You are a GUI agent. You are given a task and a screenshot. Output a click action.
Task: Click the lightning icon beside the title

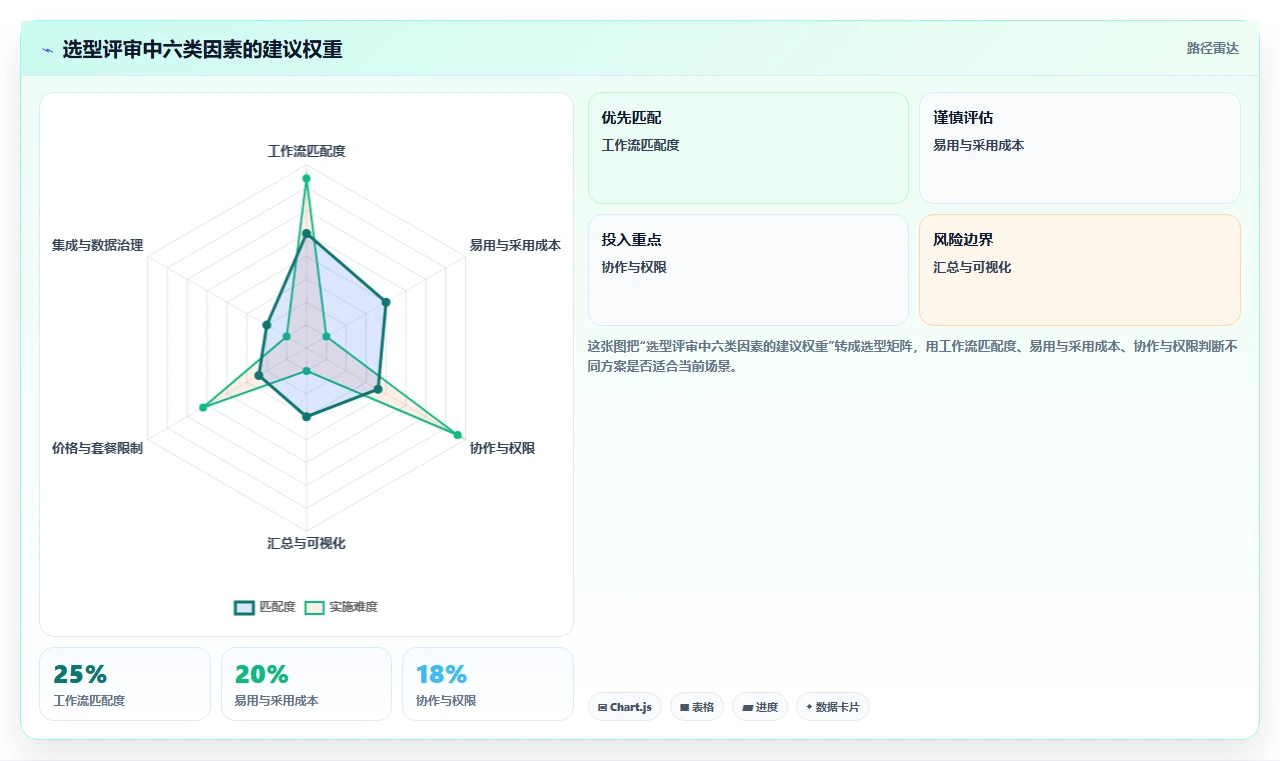[x=47, y=49]
